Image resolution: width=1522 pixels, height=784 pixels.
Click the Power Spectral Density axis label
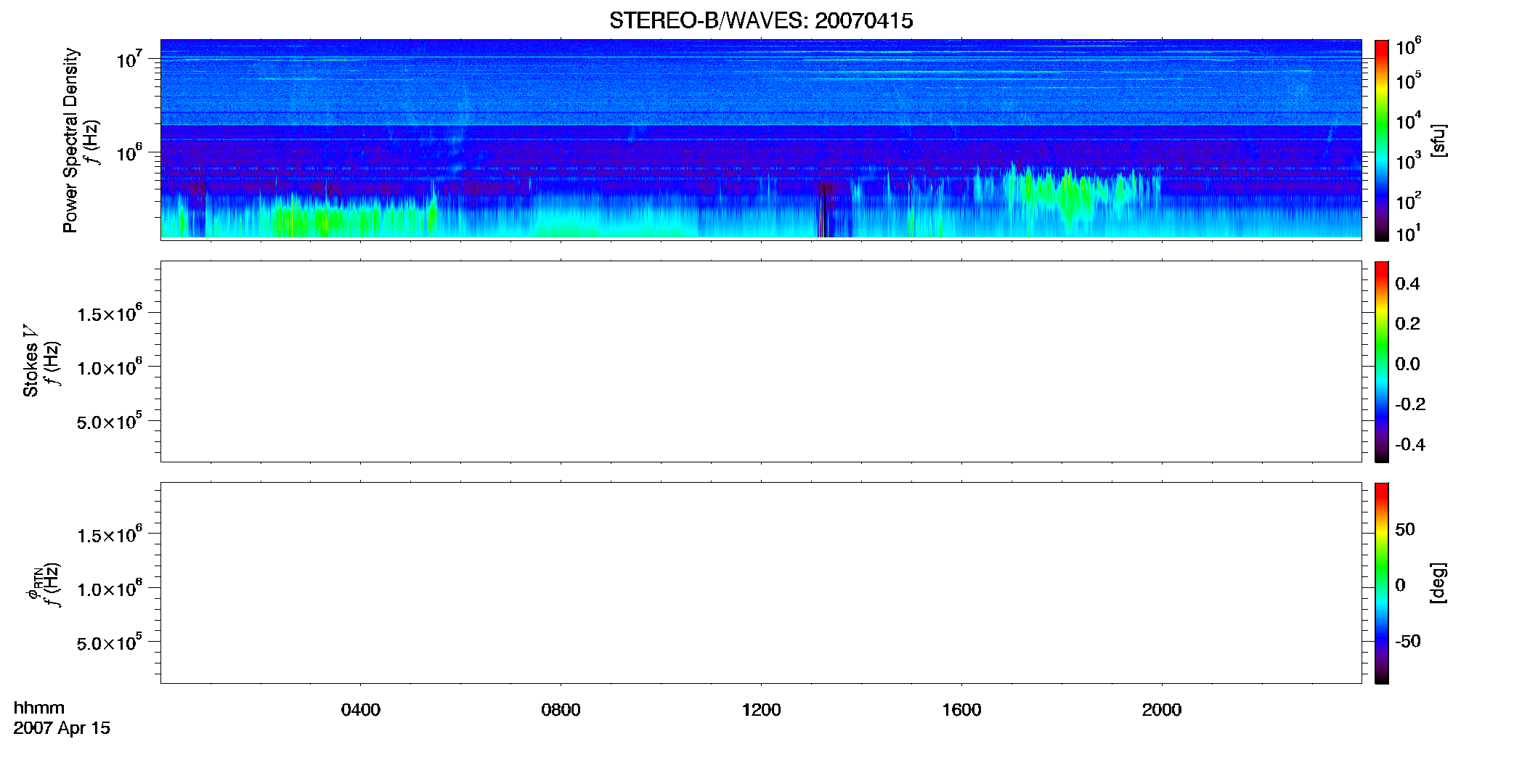click(x=70, y=140)
